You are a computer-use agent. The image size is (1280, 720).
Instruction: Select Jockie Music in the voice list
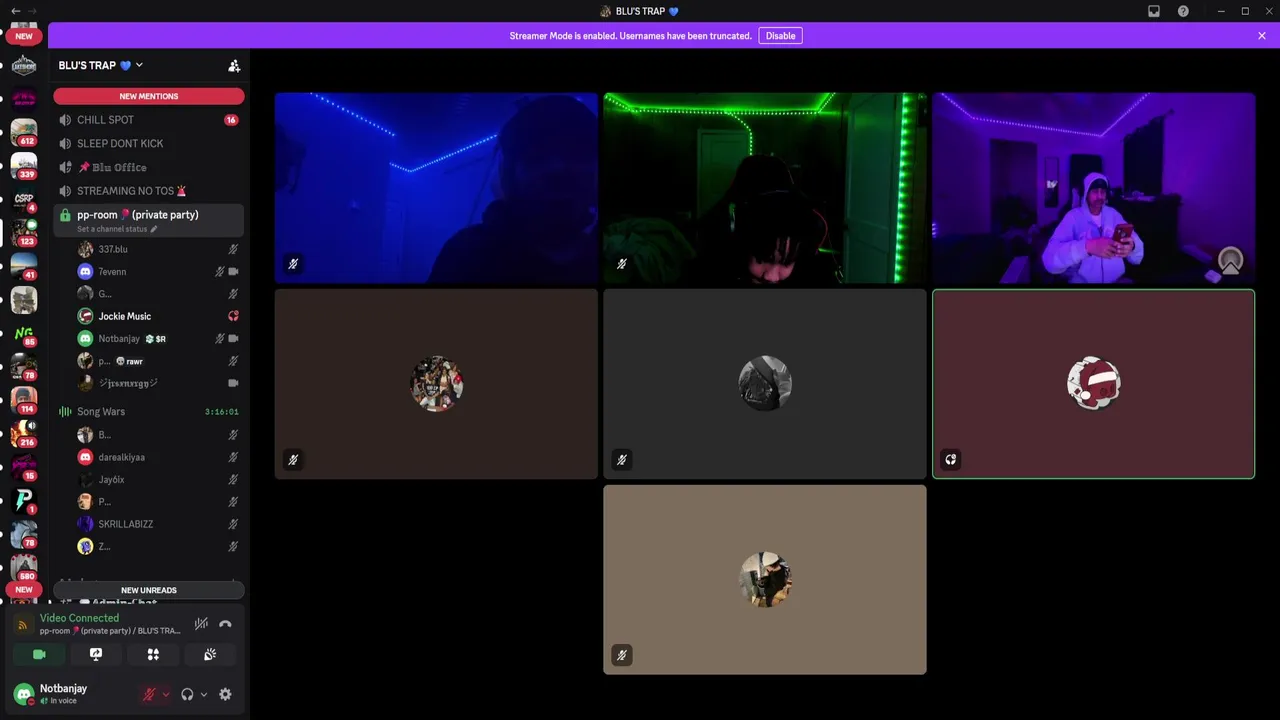click(158, 316)
